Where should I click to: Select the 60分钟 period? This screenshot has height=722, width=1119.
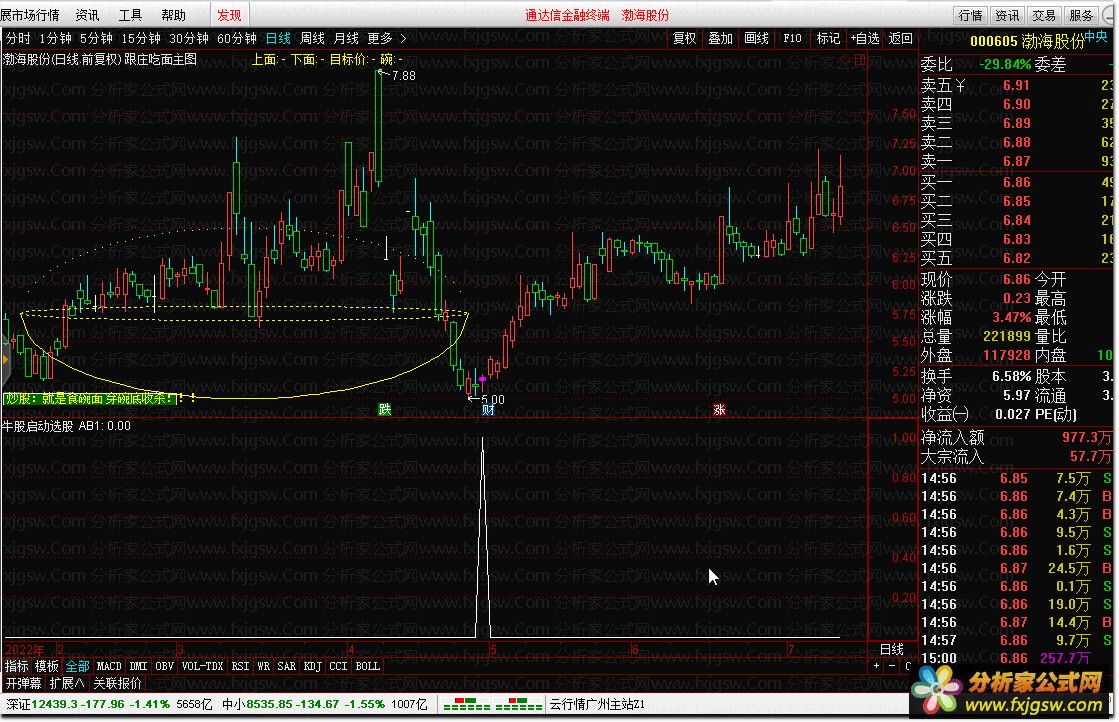click(236, 39)
